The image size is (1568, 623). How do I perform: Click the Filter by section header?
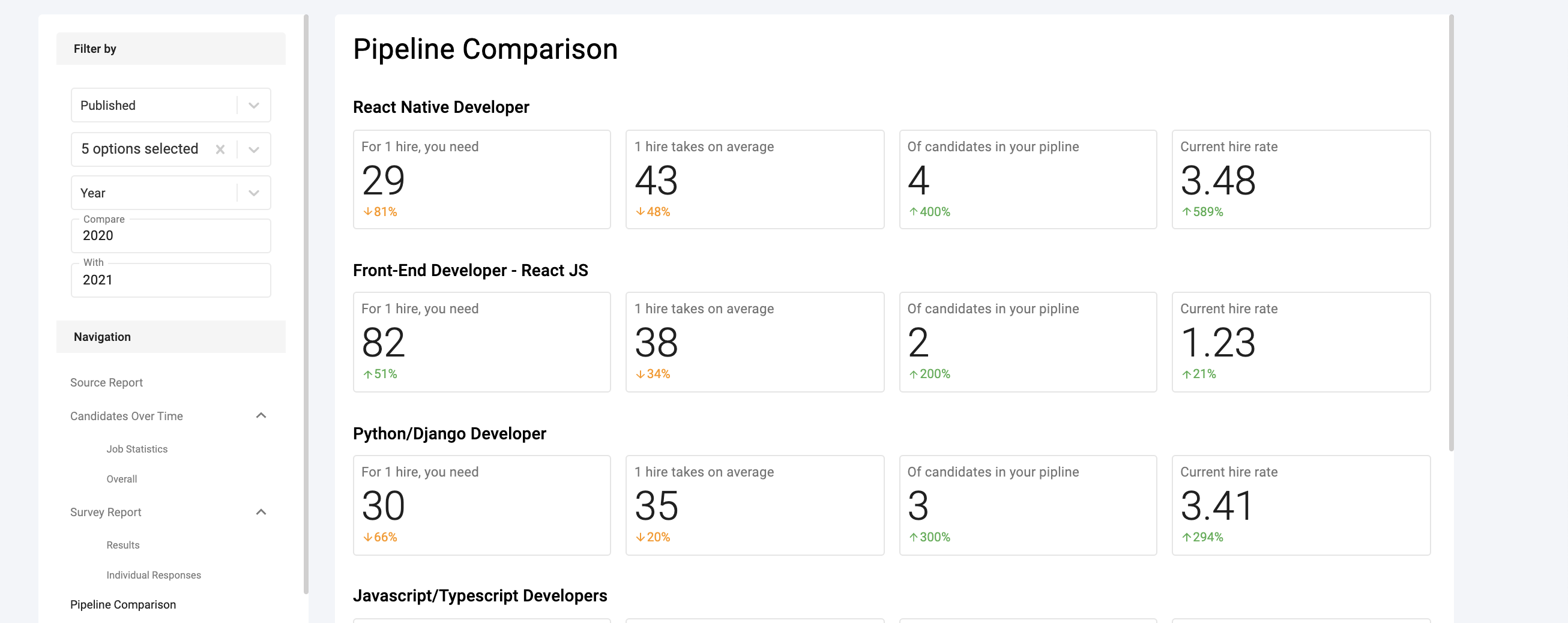tap(171, 49)
